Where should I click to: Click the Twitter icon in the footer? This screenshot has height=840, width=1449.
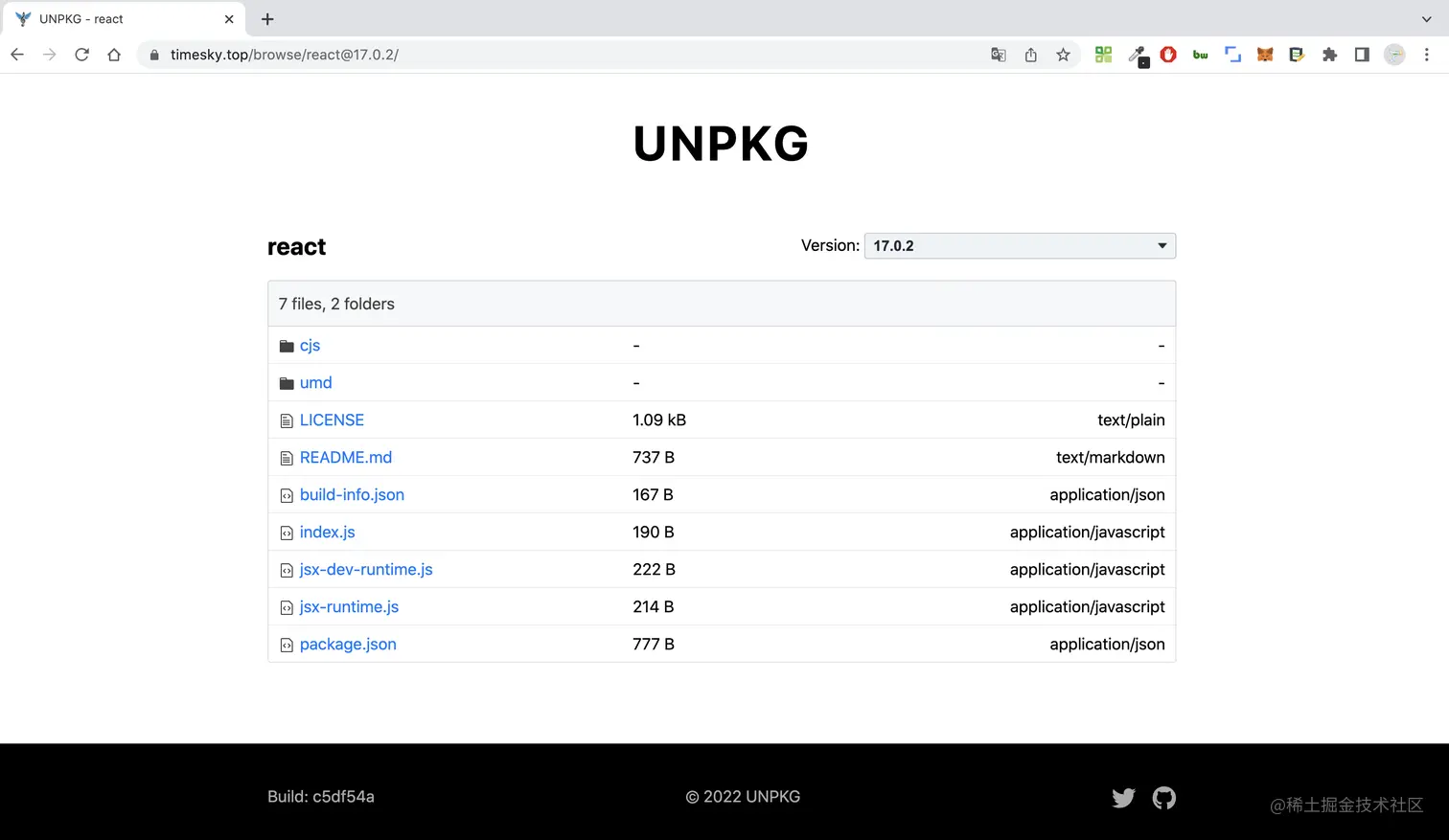click(1123, 798)
